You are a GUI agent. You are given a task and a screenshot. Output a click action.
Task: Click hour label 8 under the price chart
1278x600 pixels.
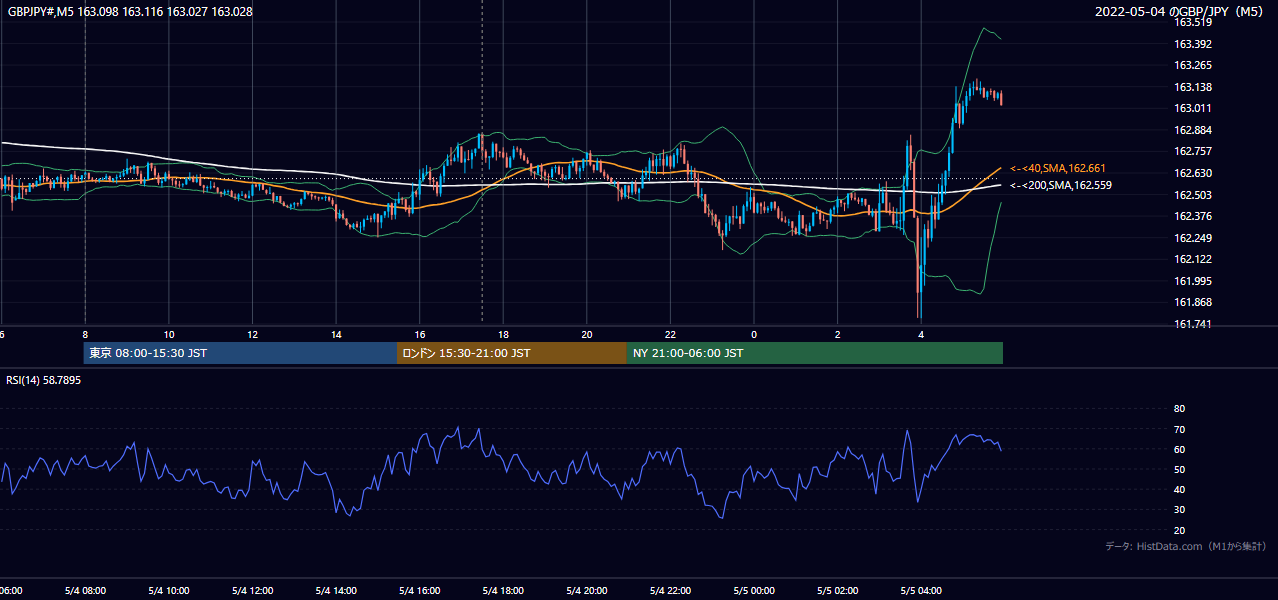[85, 335]
